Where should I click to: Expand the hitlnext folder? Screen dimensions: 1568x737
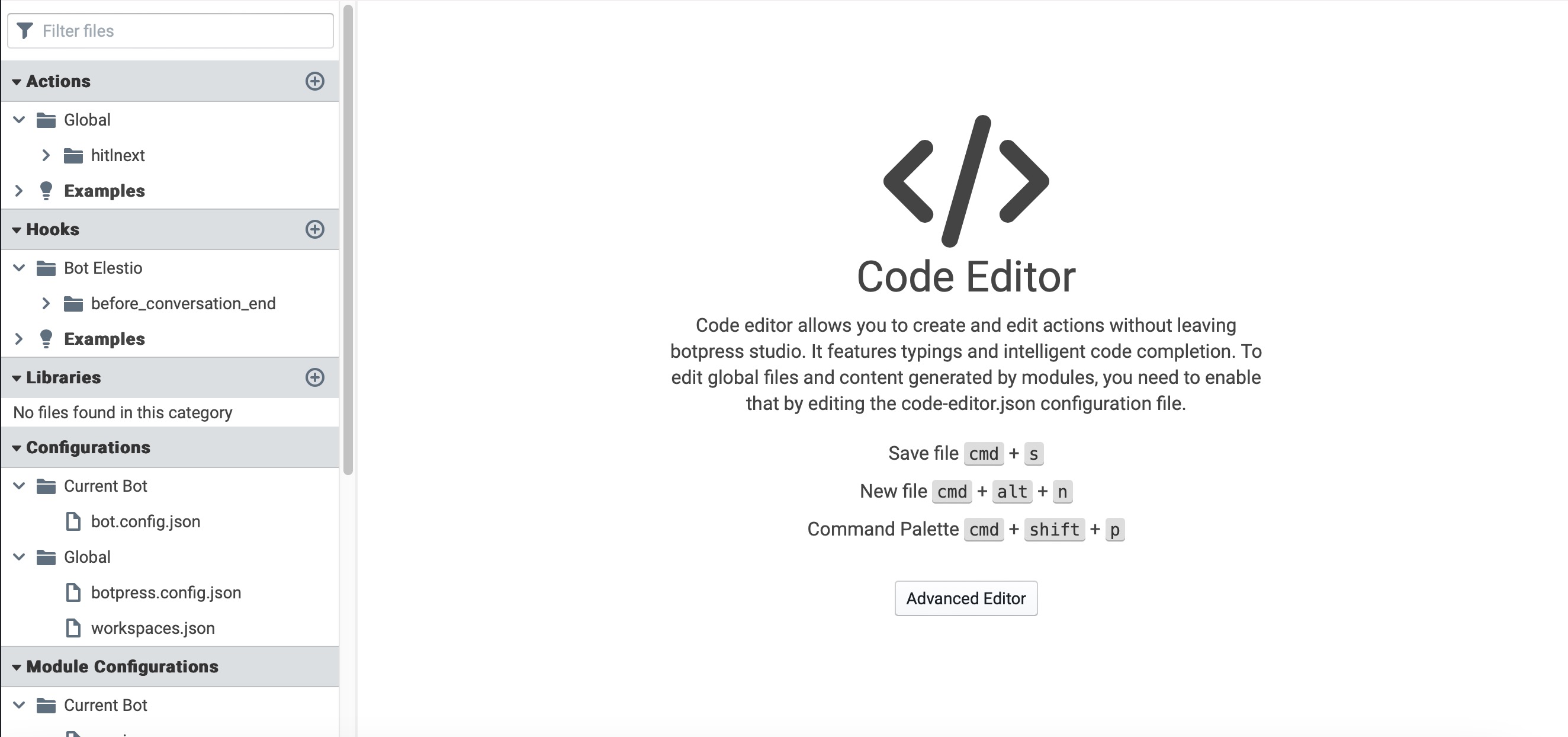coord(46,155)
